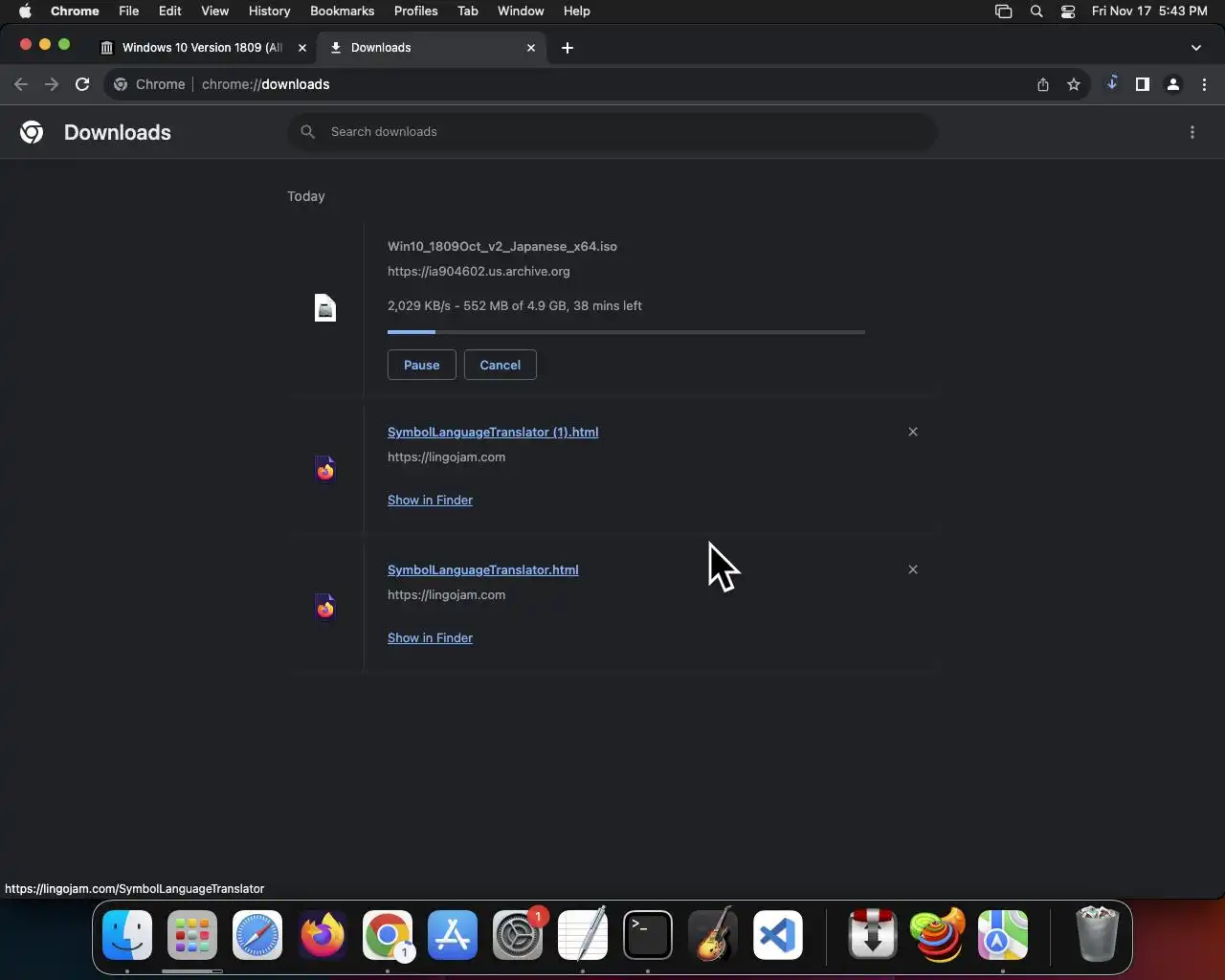
Task: Click file icon for SymbolLanguageTranslator.html
Action: click(x=325, y=608)
